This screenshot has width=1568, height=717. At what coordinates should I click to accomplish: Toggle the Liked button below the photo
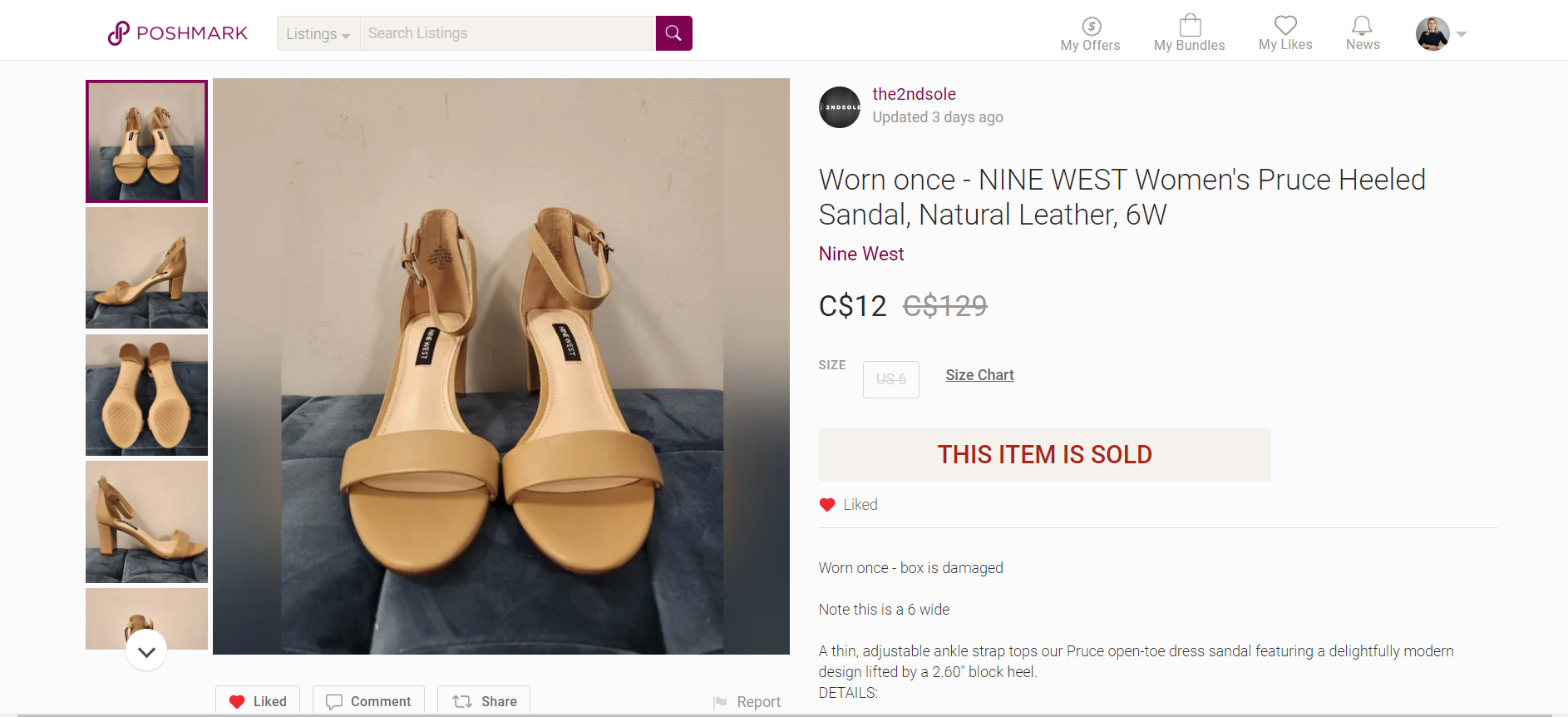(x=258, y=701)
